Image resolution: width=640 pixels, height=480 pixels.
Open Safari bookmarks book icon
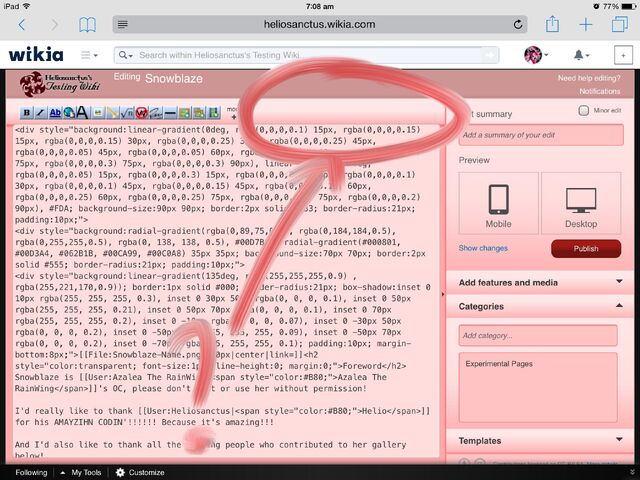click(87, 25)
